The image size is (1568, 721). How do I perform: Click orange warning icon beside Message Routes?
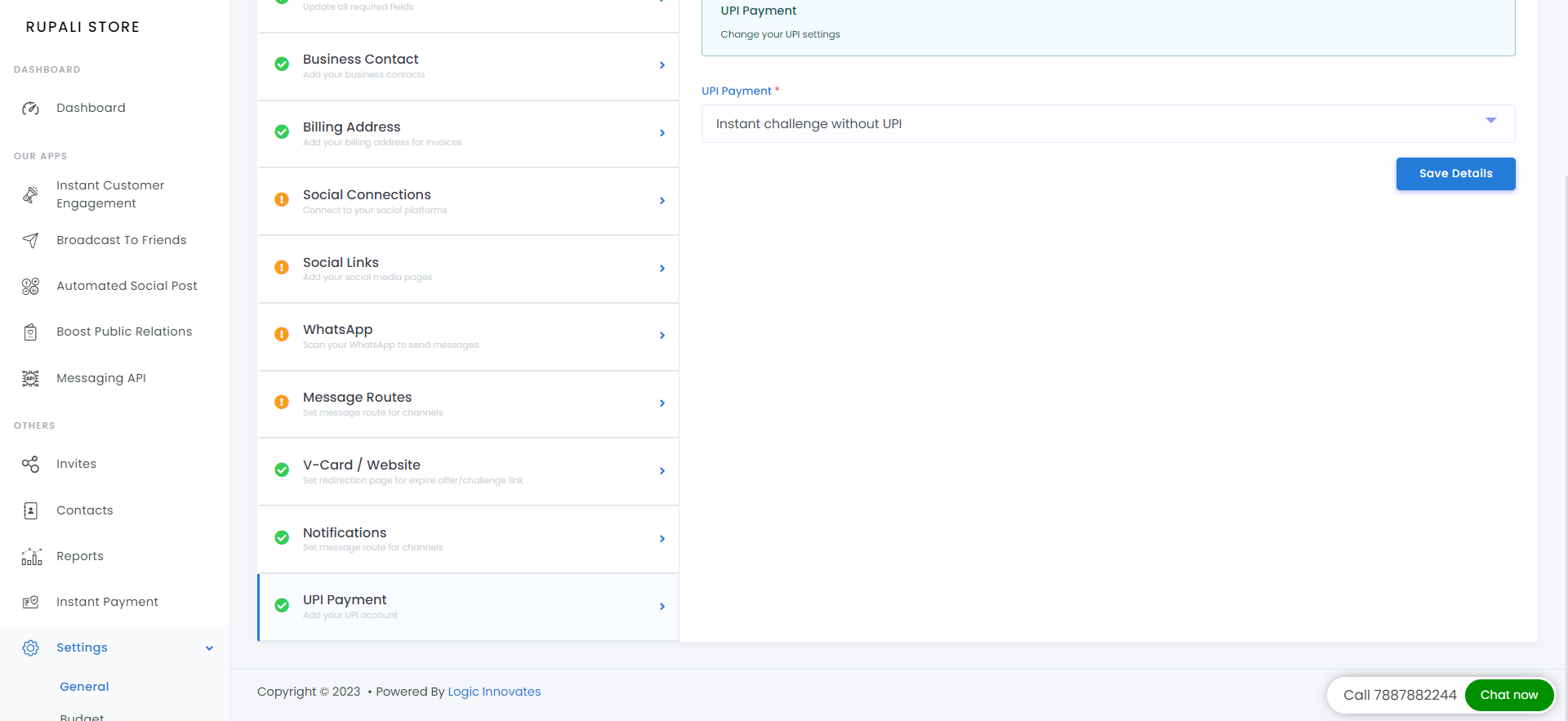click(282, 403)
